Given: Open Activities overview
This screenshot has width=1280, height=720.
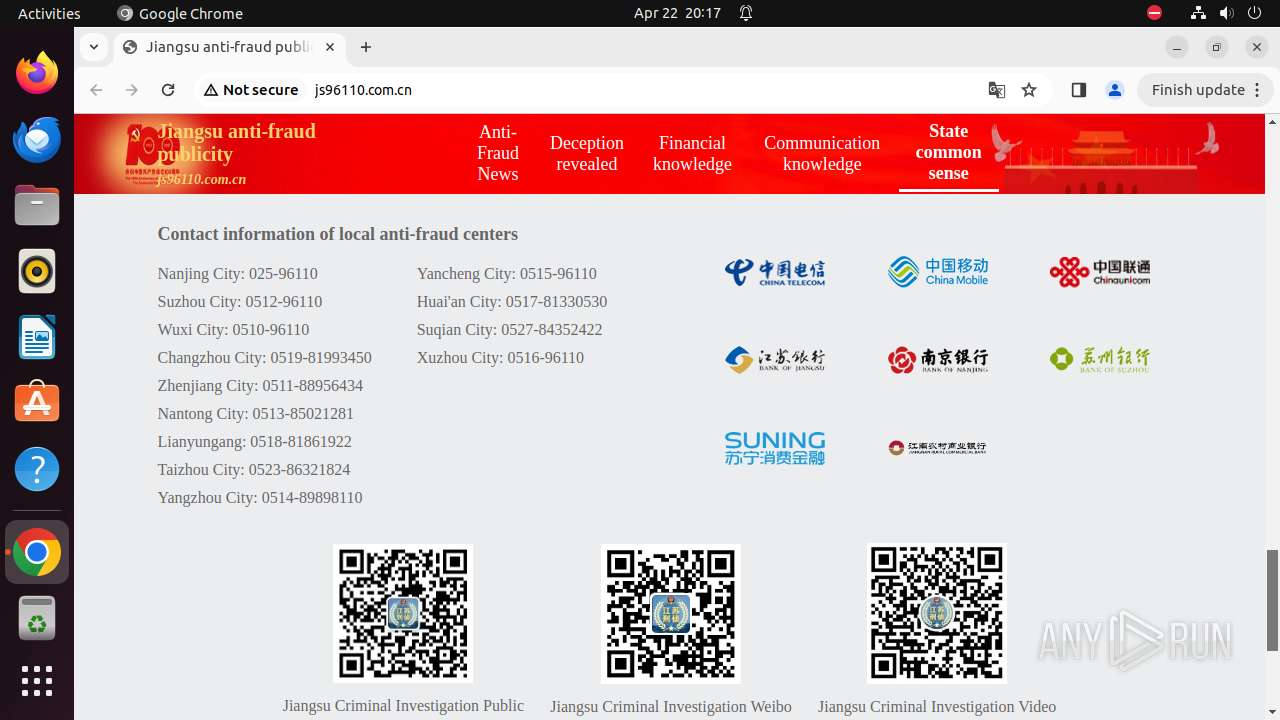Looking at the screenshot, I should [x=49, y=13].
